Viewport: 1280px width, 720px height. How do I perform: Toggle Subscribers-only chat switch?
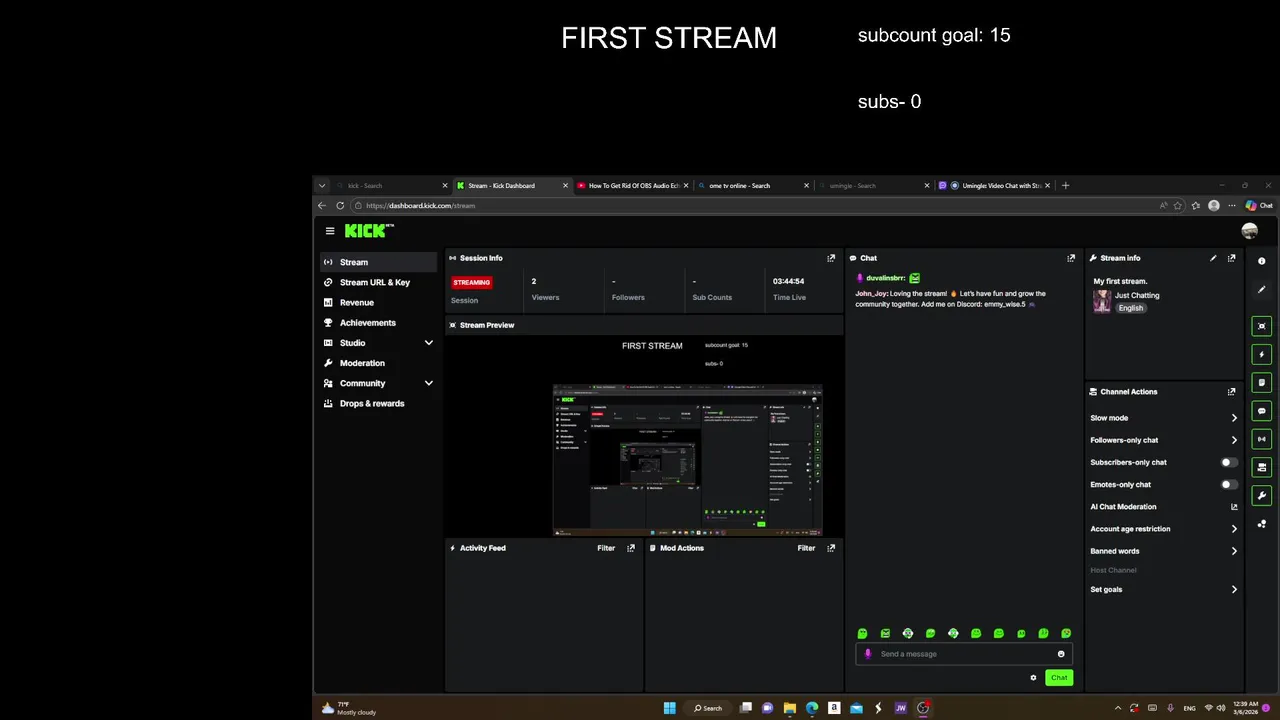[1229, 463]
